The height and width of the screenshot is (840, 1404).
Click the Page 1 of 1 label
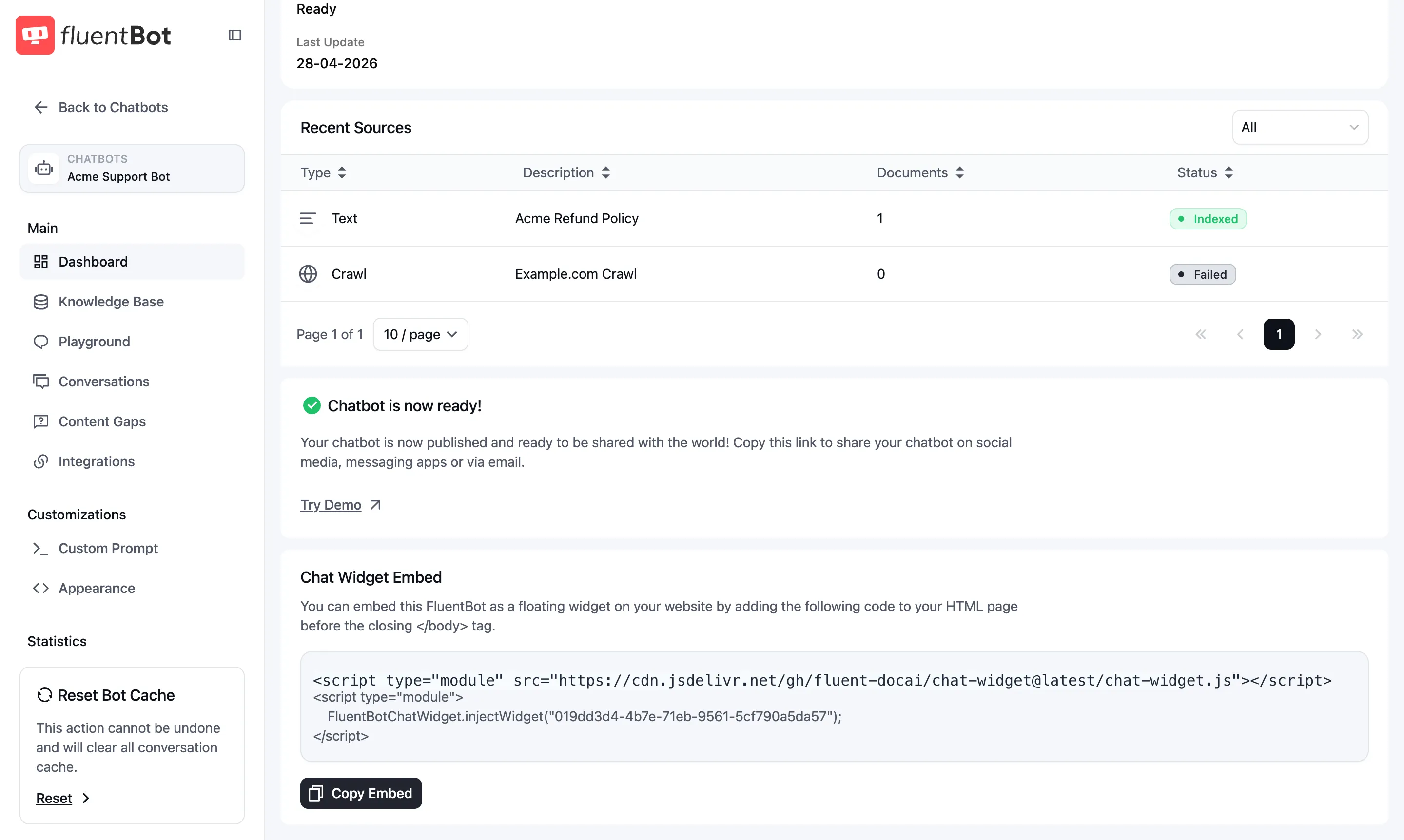(x=330, y=335)
